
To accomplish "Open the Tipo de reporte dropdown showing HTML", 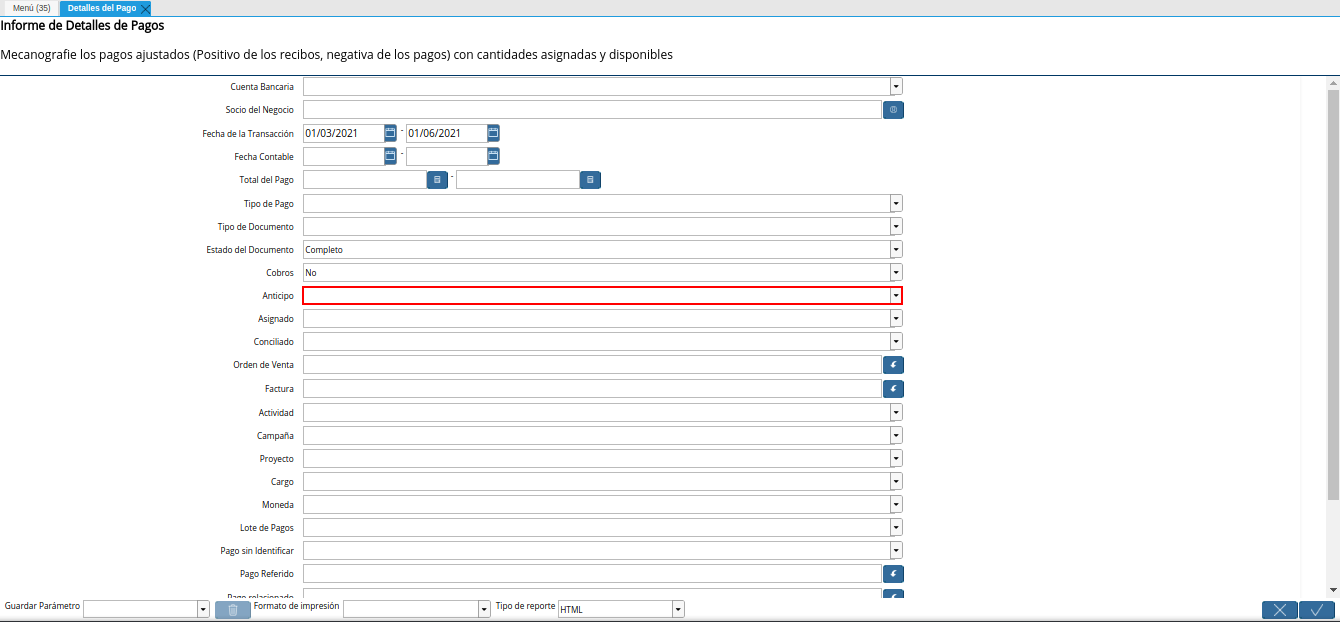I will 677,608.
